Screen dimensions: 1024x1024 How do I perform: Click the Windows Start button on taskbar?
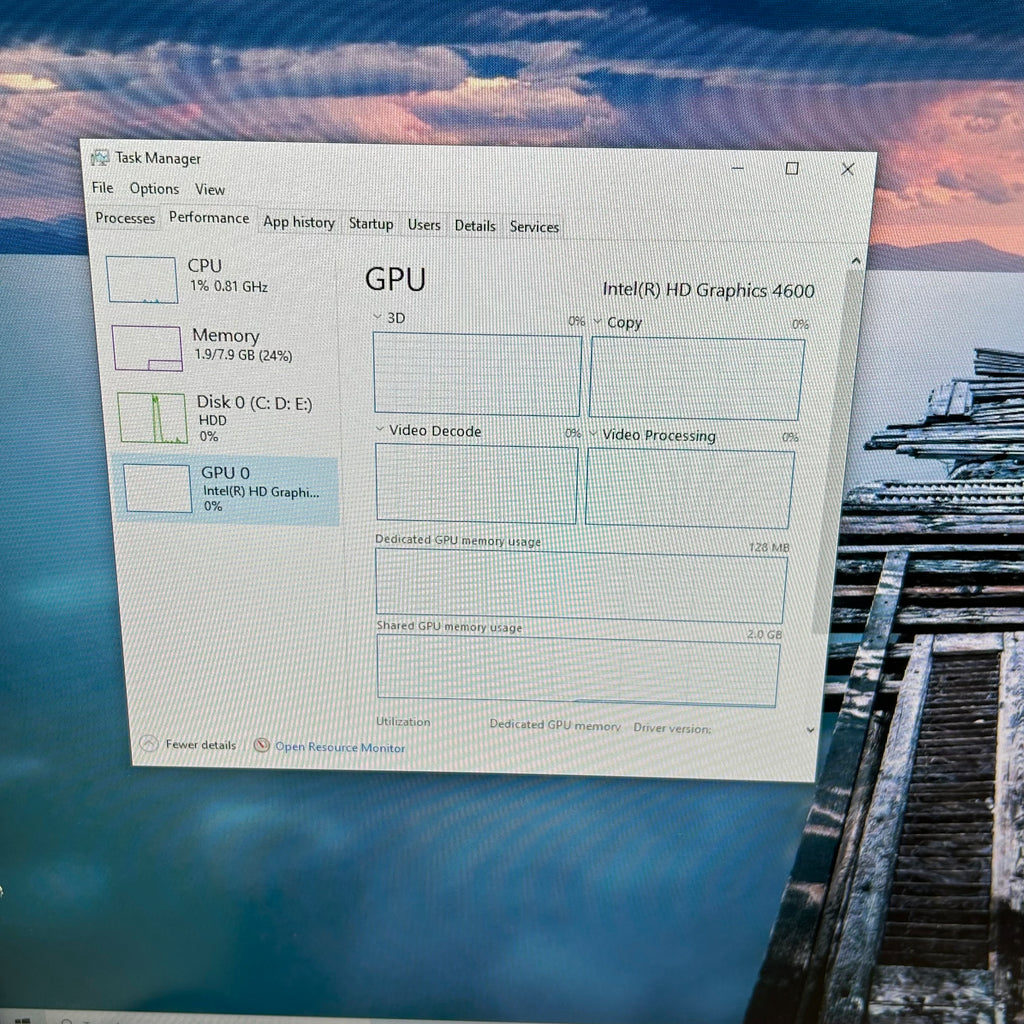click(22, 1020)
